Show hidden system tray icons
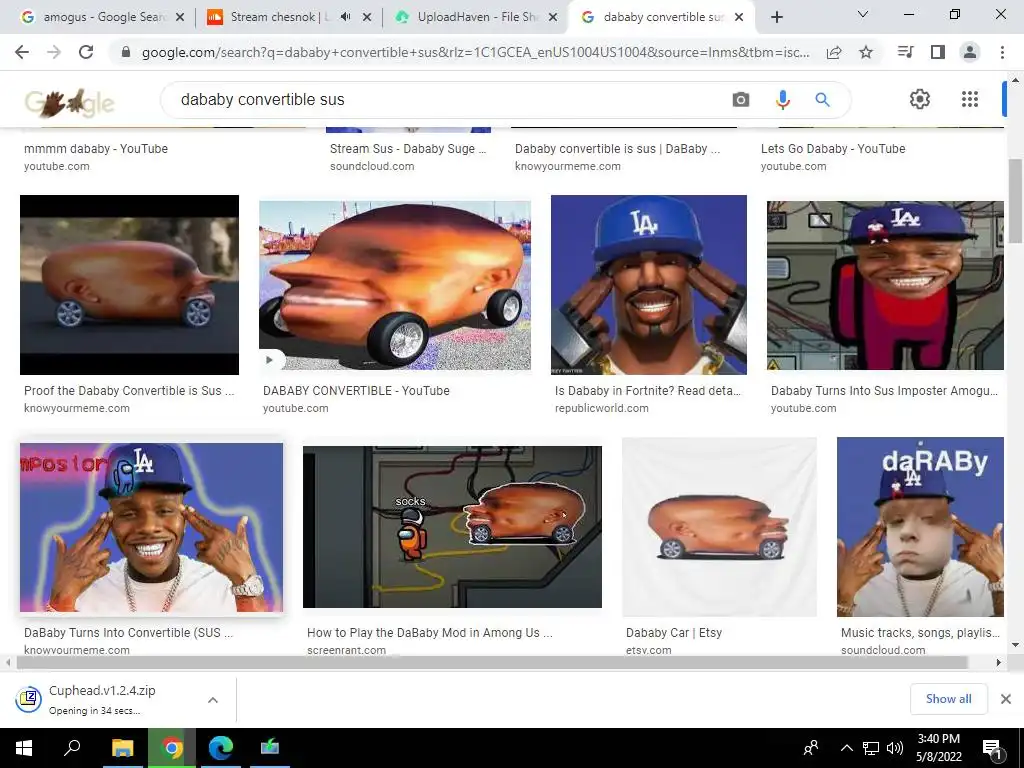Viewport: 1024px width, 768px height. (846, 748)
